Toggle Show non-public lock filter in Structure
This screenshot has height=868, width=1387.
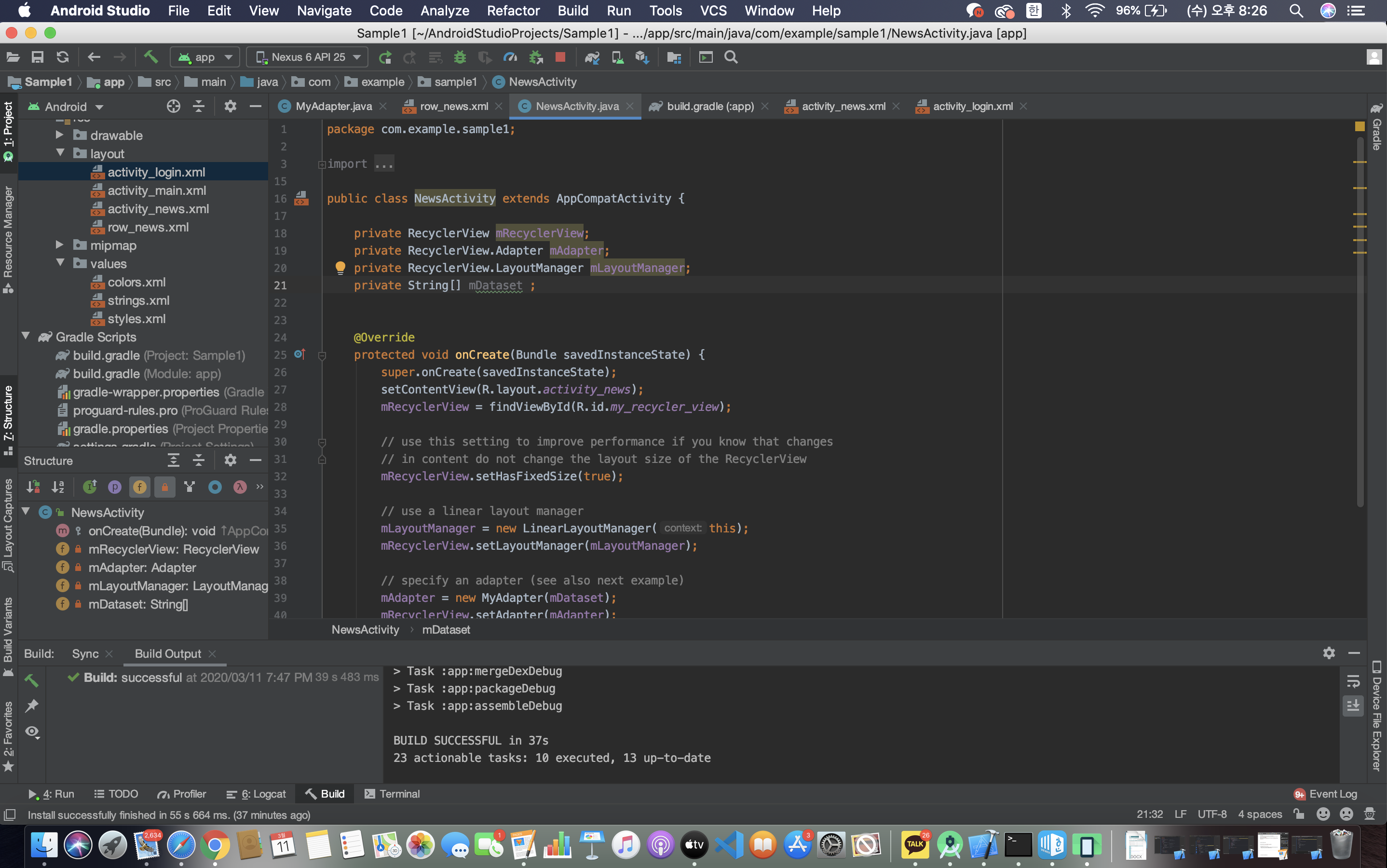point(165,487)
